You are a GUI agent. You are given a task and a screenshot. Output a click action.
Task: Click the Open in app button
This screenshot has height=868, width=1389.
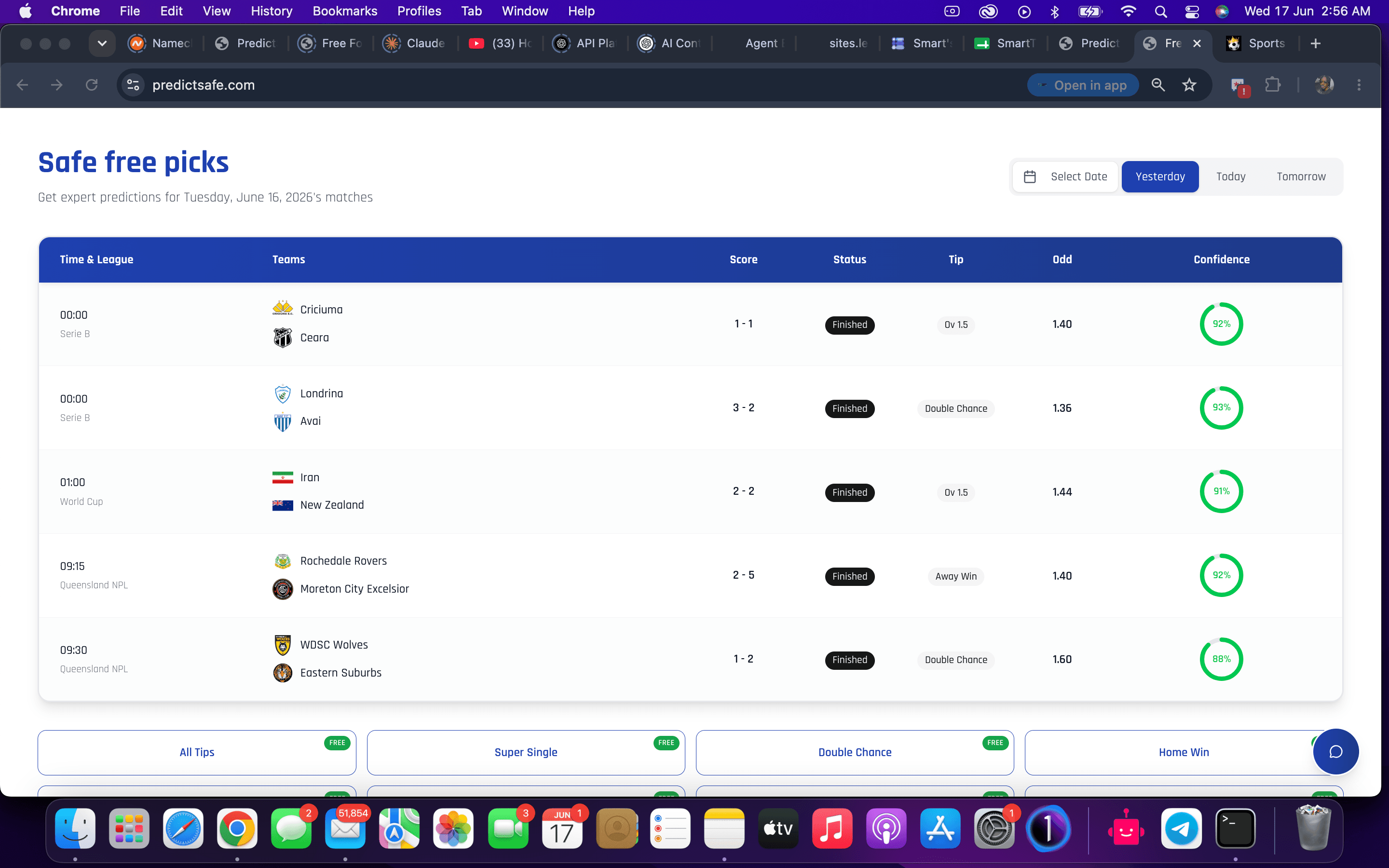[x=1082, y=85]
